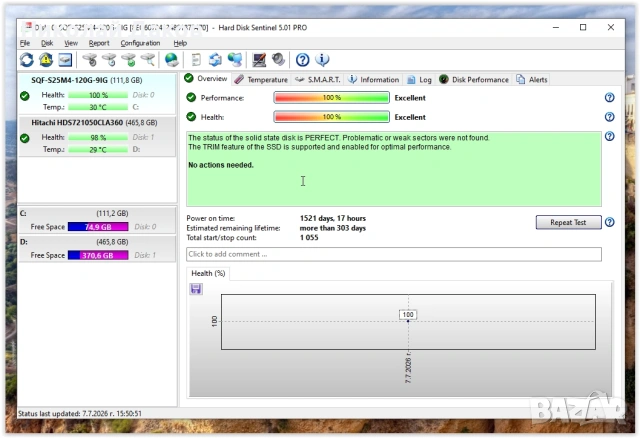640x438 pixels.
Task: Click the help icon beside Health bar
Action: tap(609, 117)
